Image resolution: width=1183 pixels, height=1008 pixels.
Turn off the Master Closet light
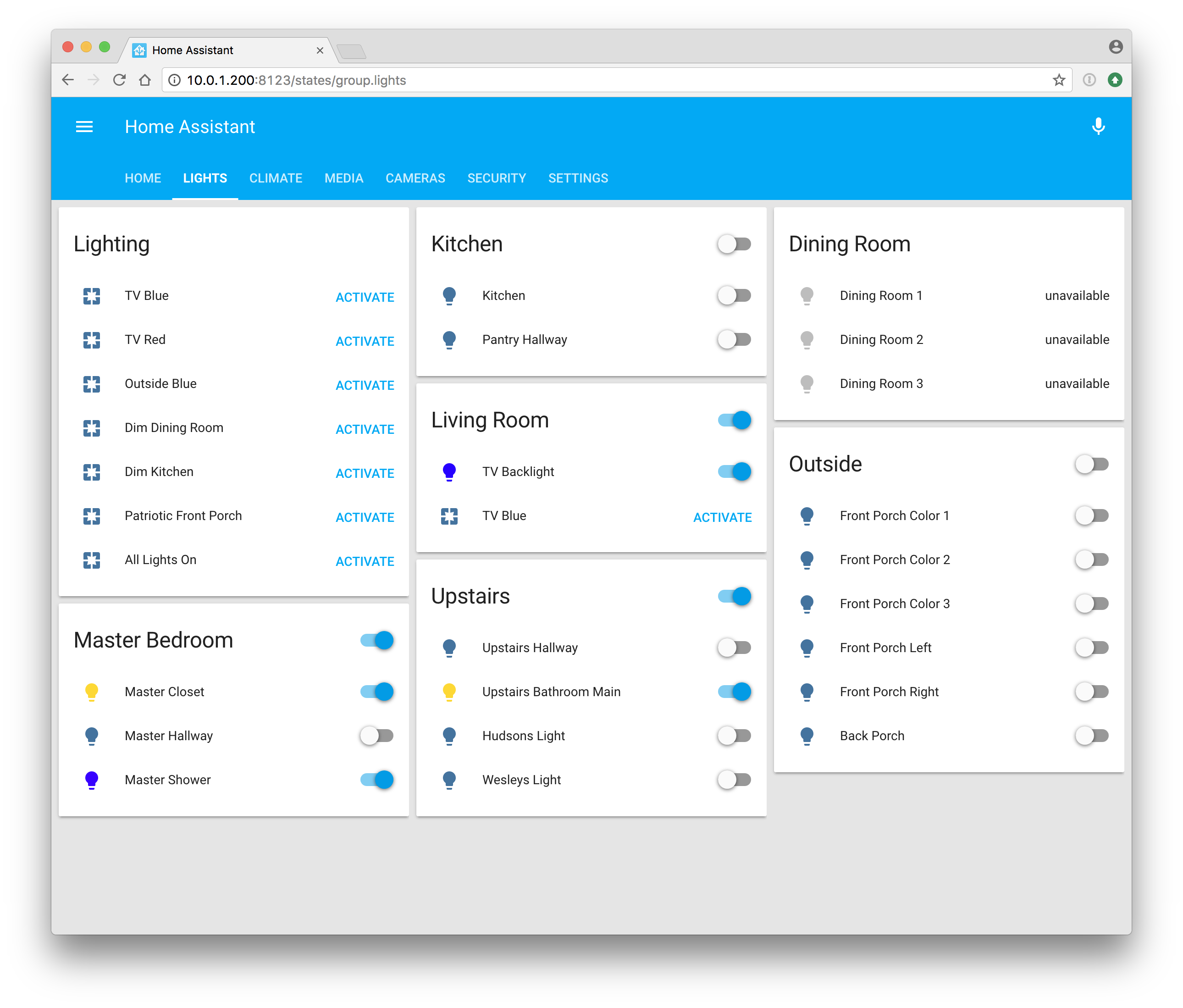377,692
